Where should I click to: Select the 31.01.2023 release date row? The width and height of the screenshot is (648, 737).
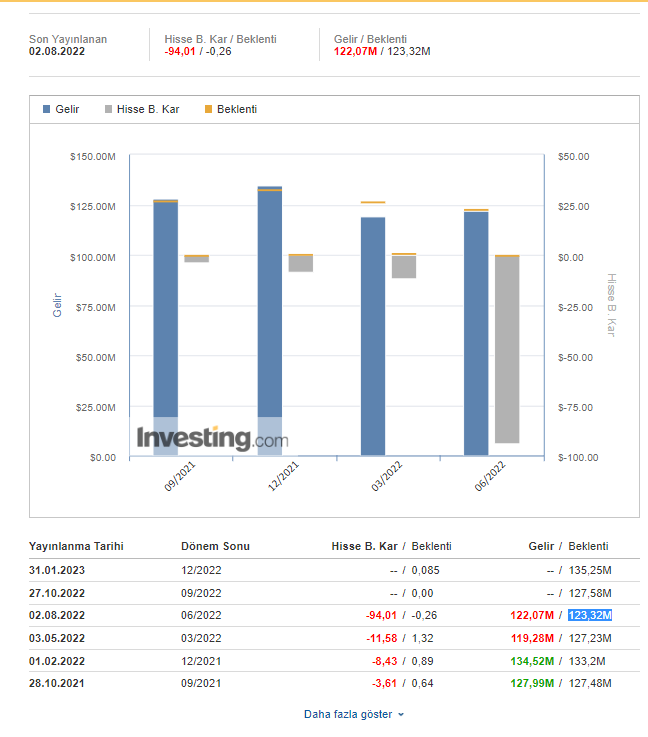click(57, 570)
